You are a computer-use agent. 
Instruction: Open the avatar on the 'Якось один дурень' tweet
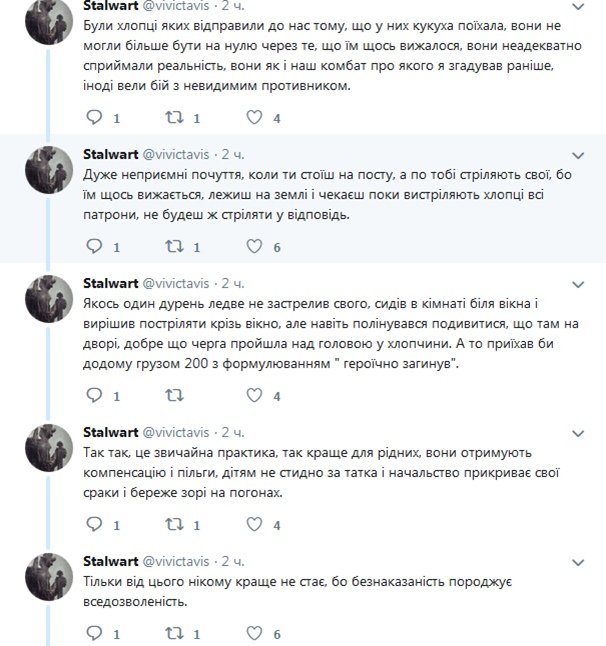coord(49,299)
